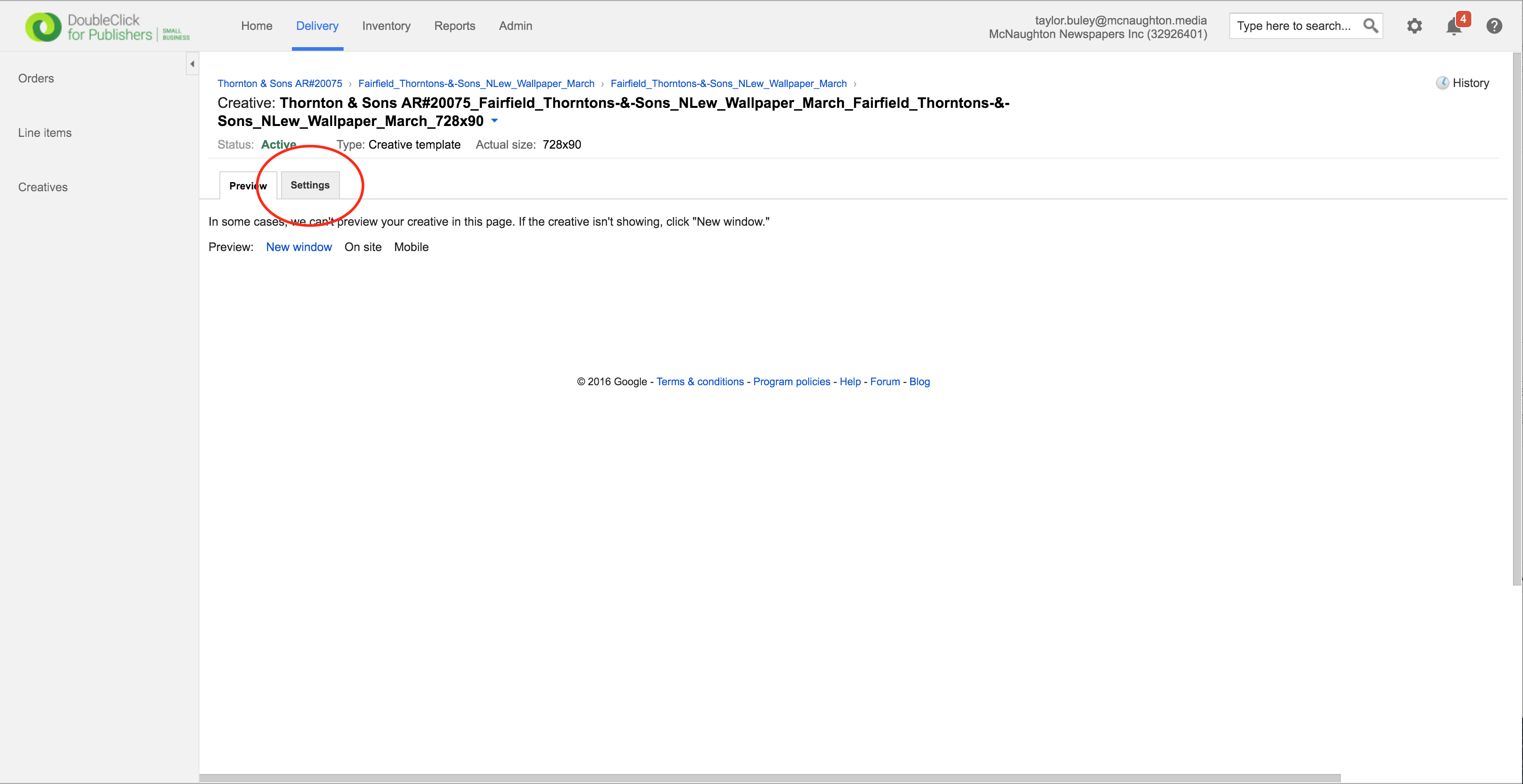Switch to the Settings tab
This screenshot has height=784, width=1523.
pos(310,185)
